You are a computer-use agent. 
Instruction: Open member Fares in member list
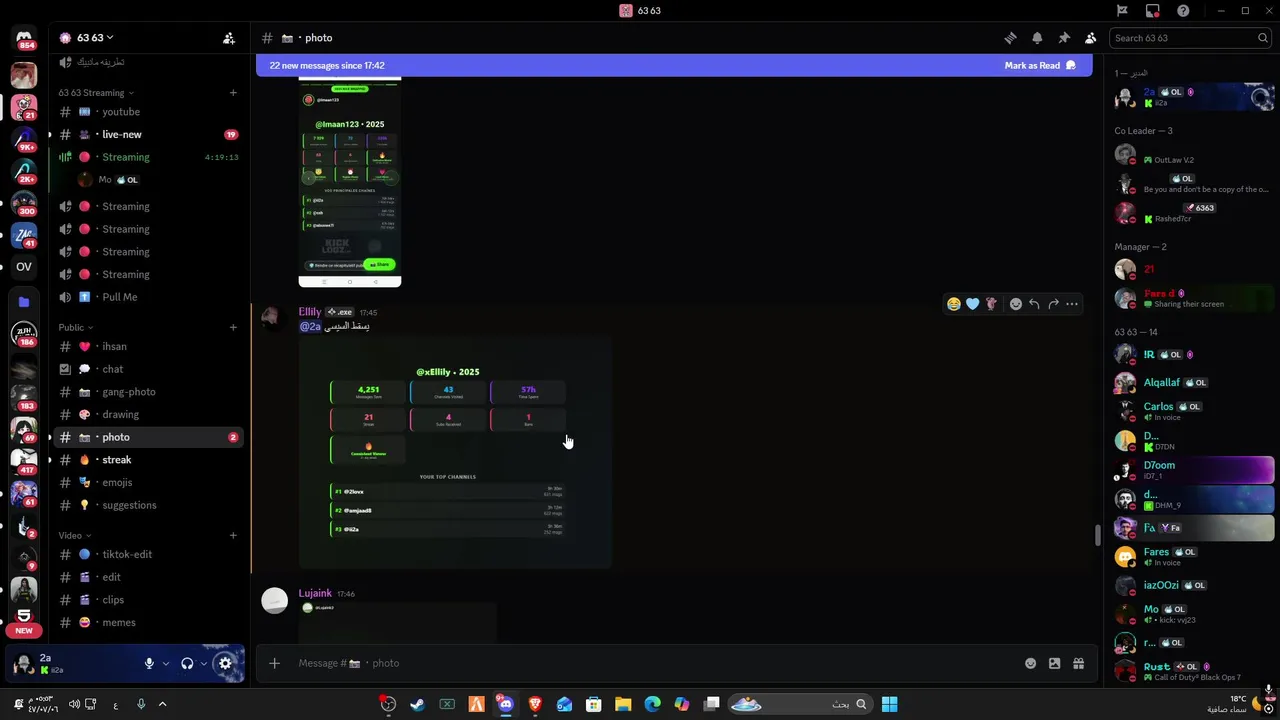pos(1192,556)
